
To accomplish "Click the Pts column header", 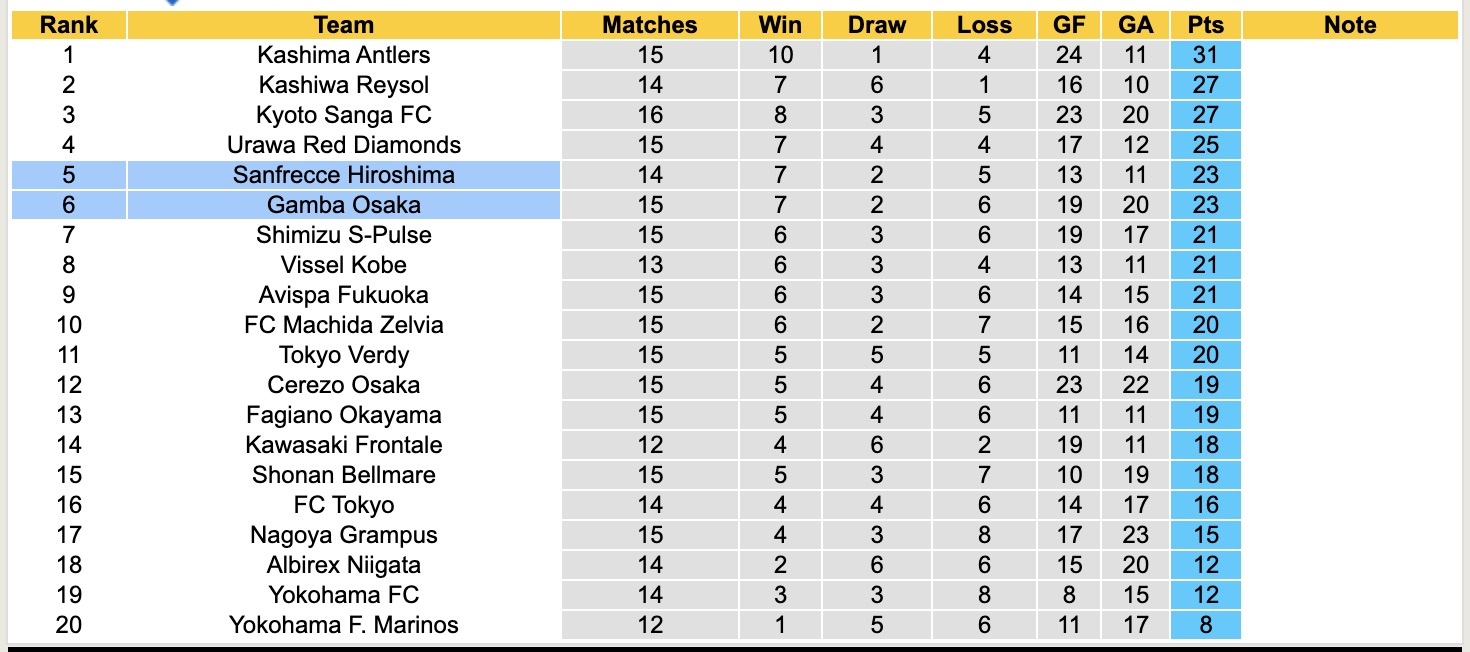I will (1205, 25).
